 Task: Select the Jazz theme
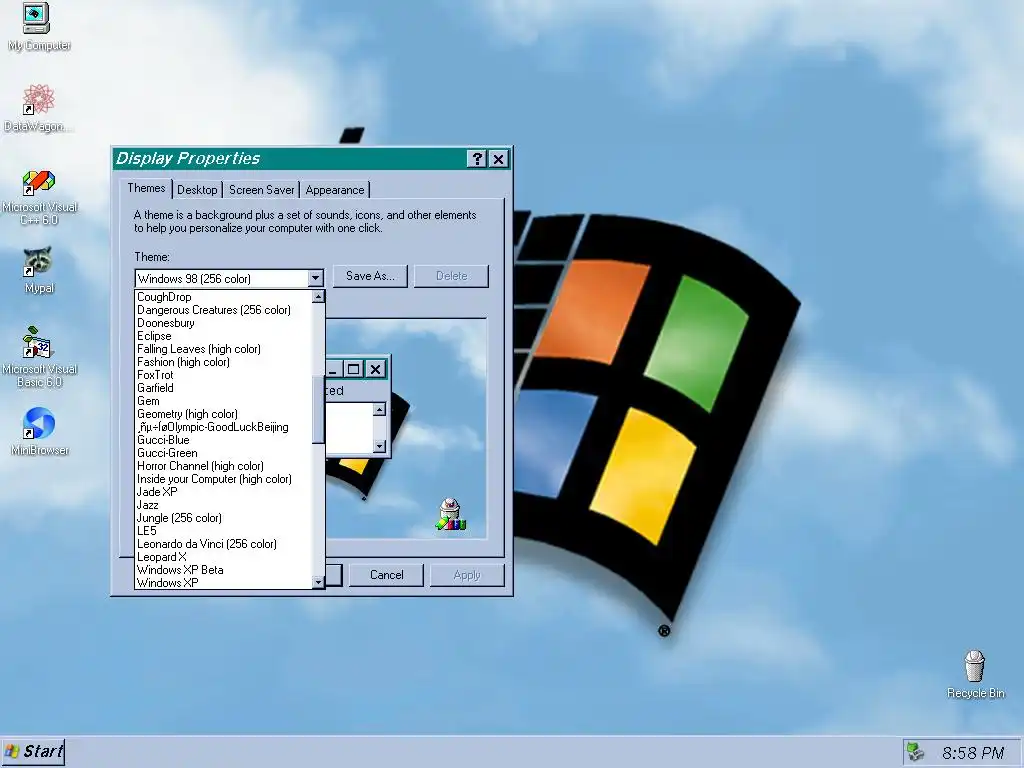pos(223,505)
